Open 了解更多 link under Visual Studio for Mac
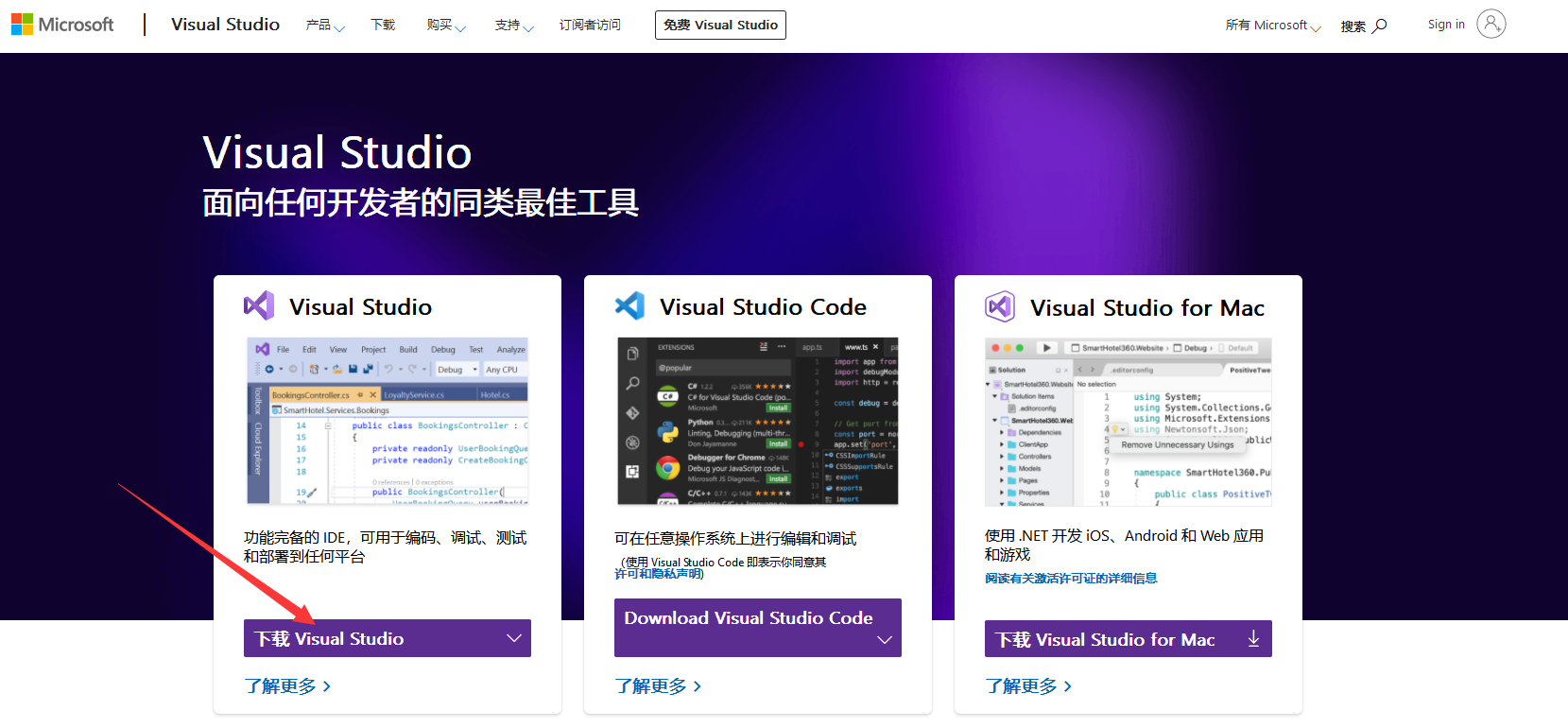This screenshot has height=728, width=1568. click(1028, 686)
